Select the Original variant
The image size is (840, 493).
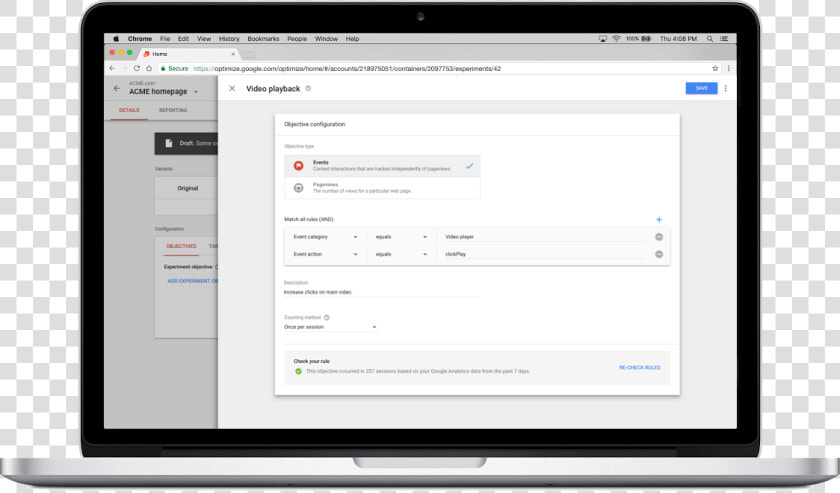click(x=186, y=188)
